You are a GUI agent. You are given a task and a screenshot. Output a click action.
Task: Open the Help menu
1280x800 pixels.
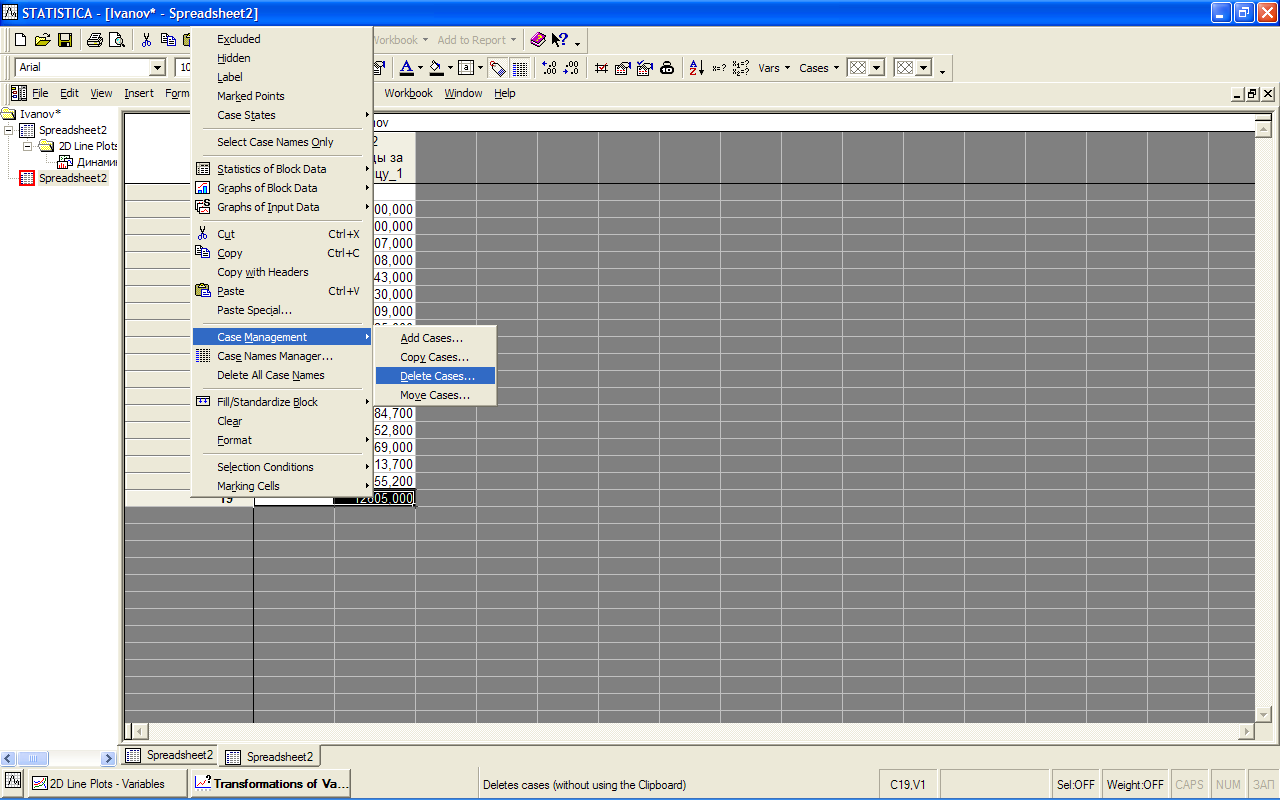tap(505, 93)
